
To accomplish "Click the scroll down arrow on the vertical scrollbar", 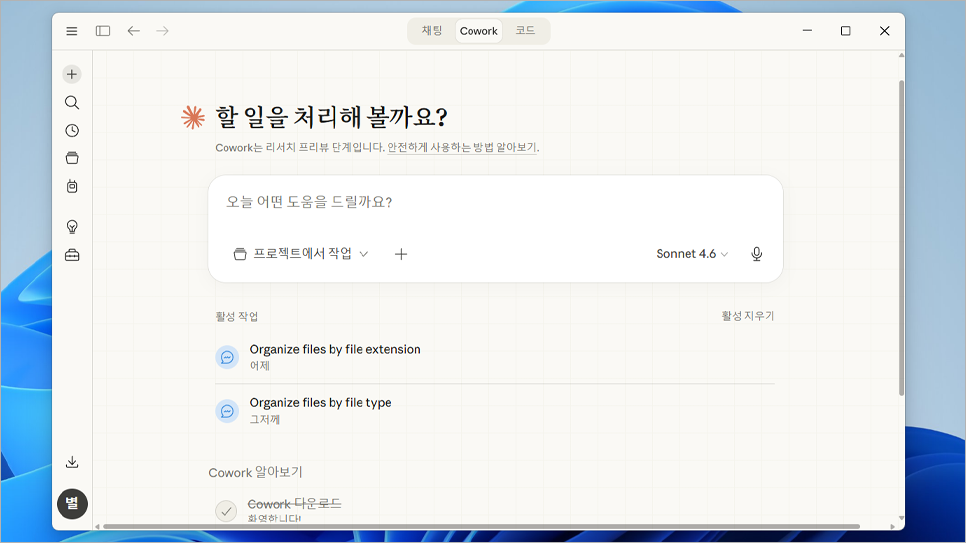I will (x=901, y=518).
